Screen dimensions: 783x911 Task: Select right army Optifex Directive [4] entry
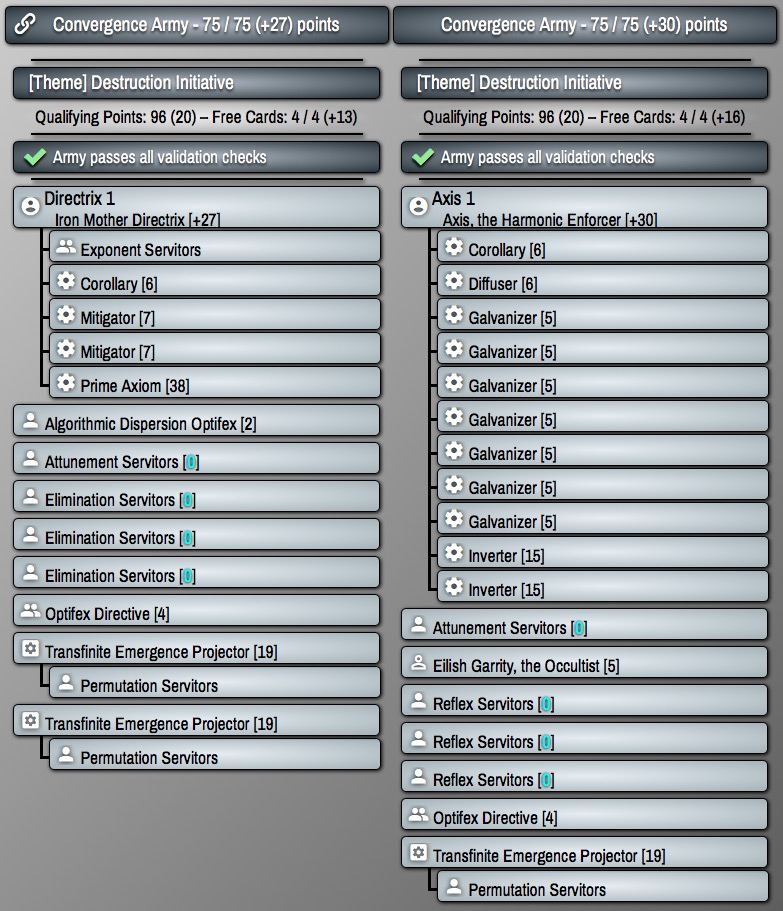click(x=585, y=815)
